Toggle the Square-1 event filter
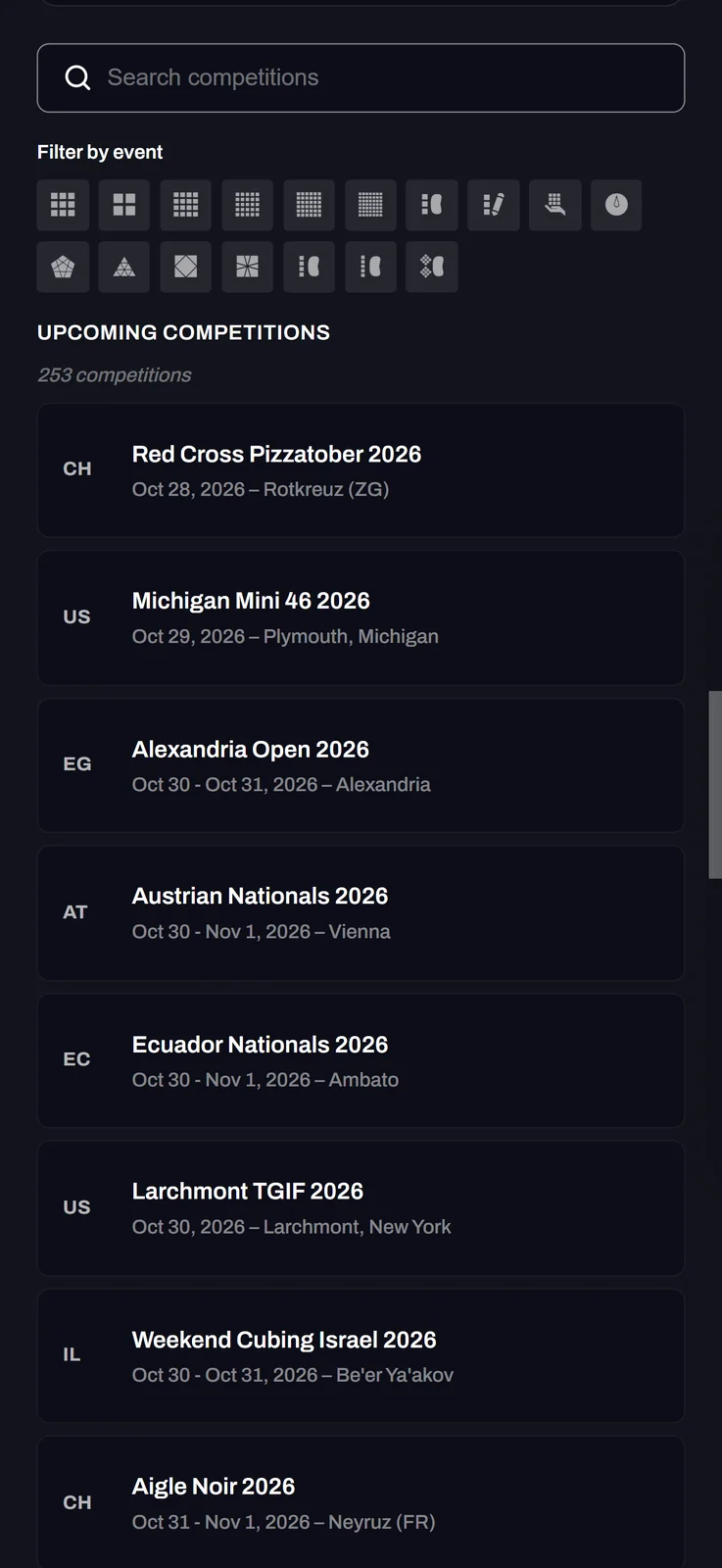The image size is (722, 1568). [x=247, y=267]
